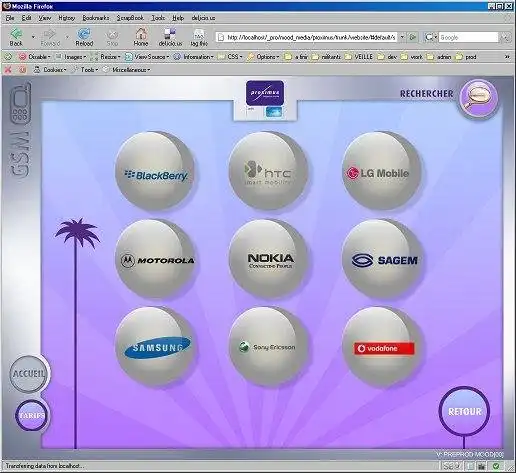Open the ScrapBook menu
The height and width of the screenshot is (473, 516).
(130, 18)
